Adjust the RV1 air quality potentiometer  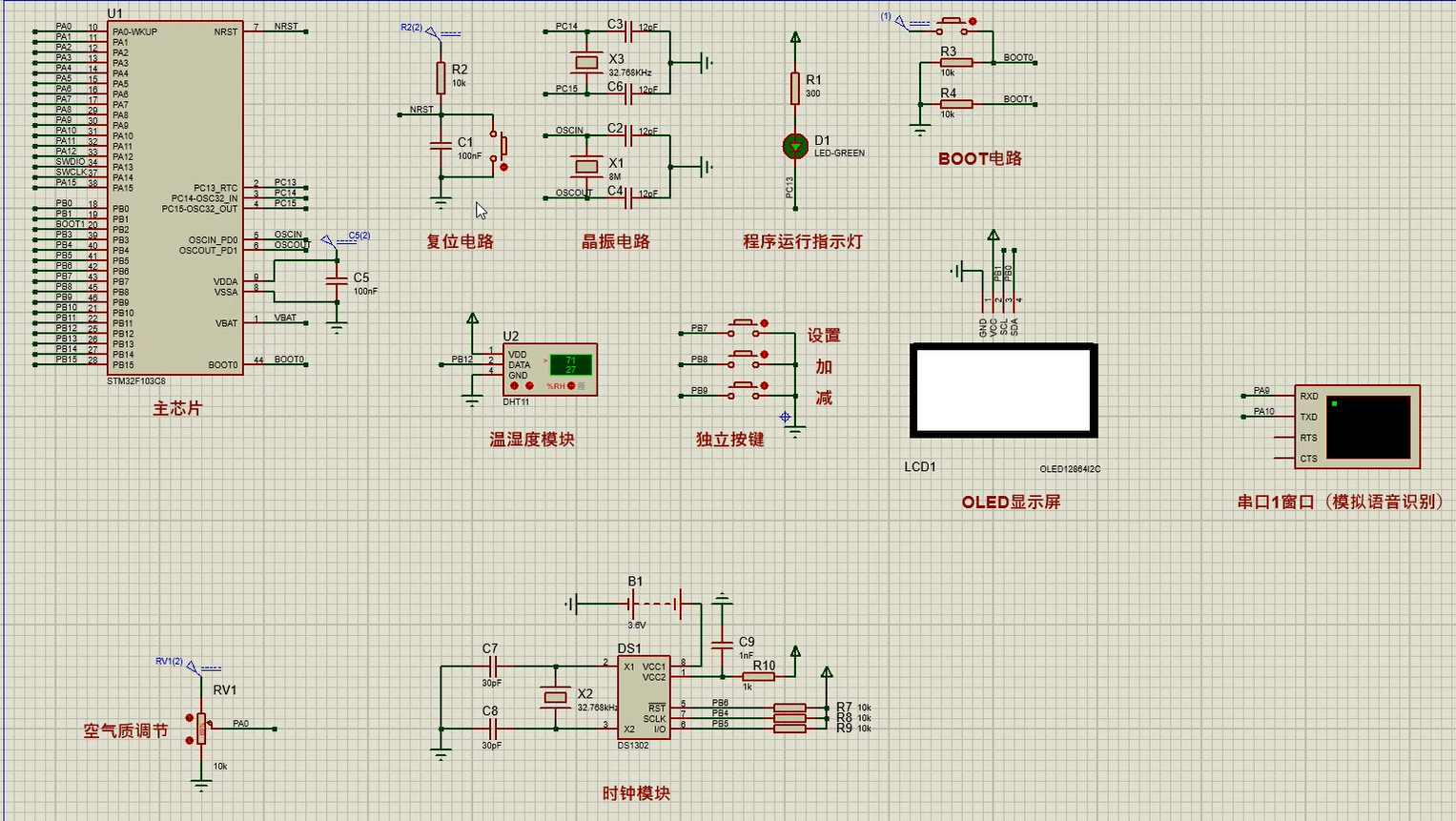pos(201,729)
